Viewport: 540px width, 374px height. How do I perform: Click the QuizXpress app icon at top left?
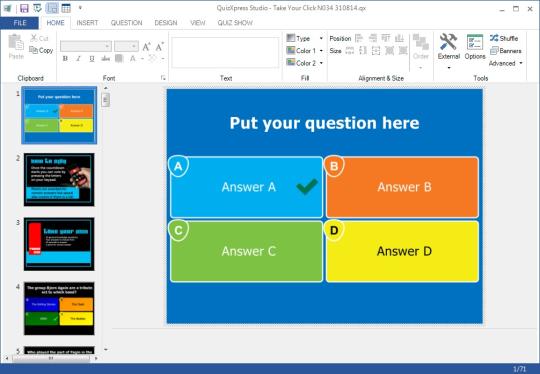point(8,8)
